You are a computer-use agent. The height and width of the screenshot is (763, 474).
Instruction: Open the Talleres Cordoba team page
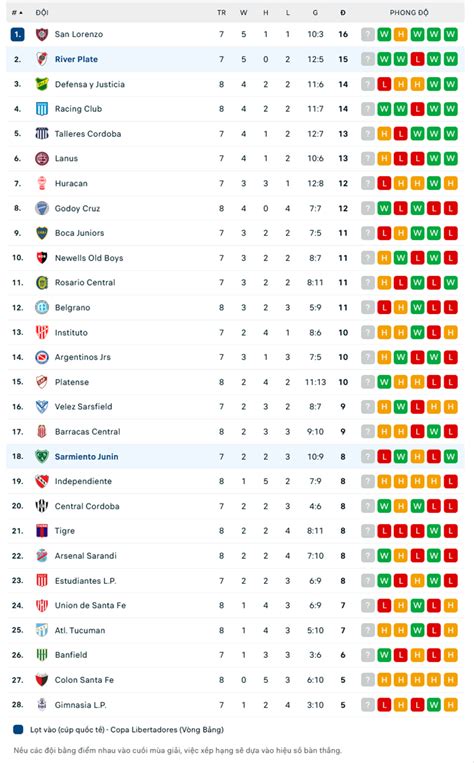88,133
